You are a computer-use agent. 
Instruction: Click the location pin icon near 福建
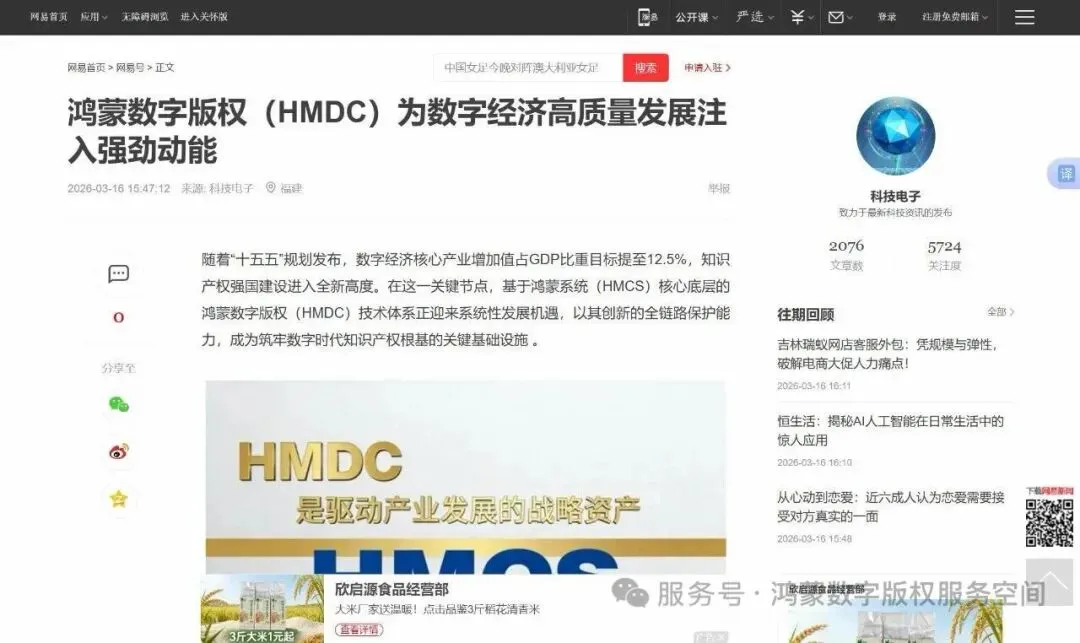click(271, 187)
